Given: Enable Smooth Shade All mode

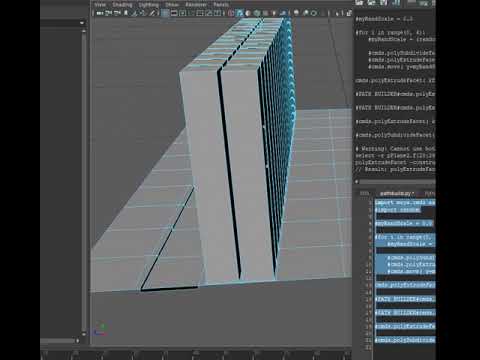Looking at the screenshot, I should coord(239,13).
